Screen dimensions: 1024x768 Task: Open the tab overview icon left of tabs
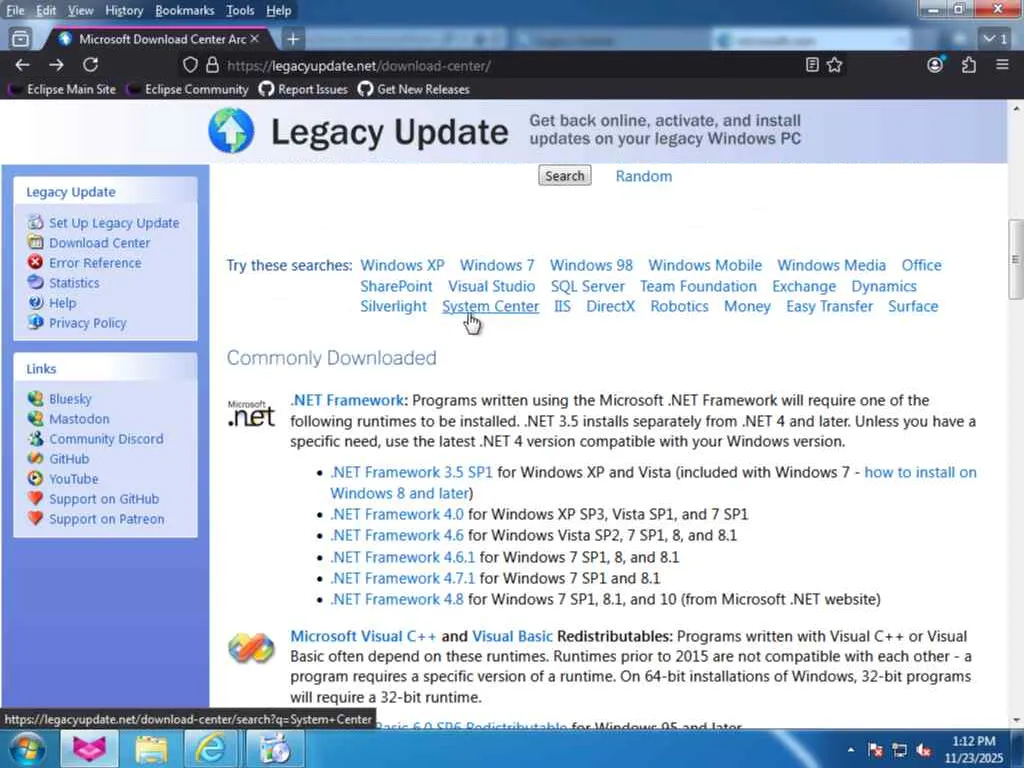[20, 39]
